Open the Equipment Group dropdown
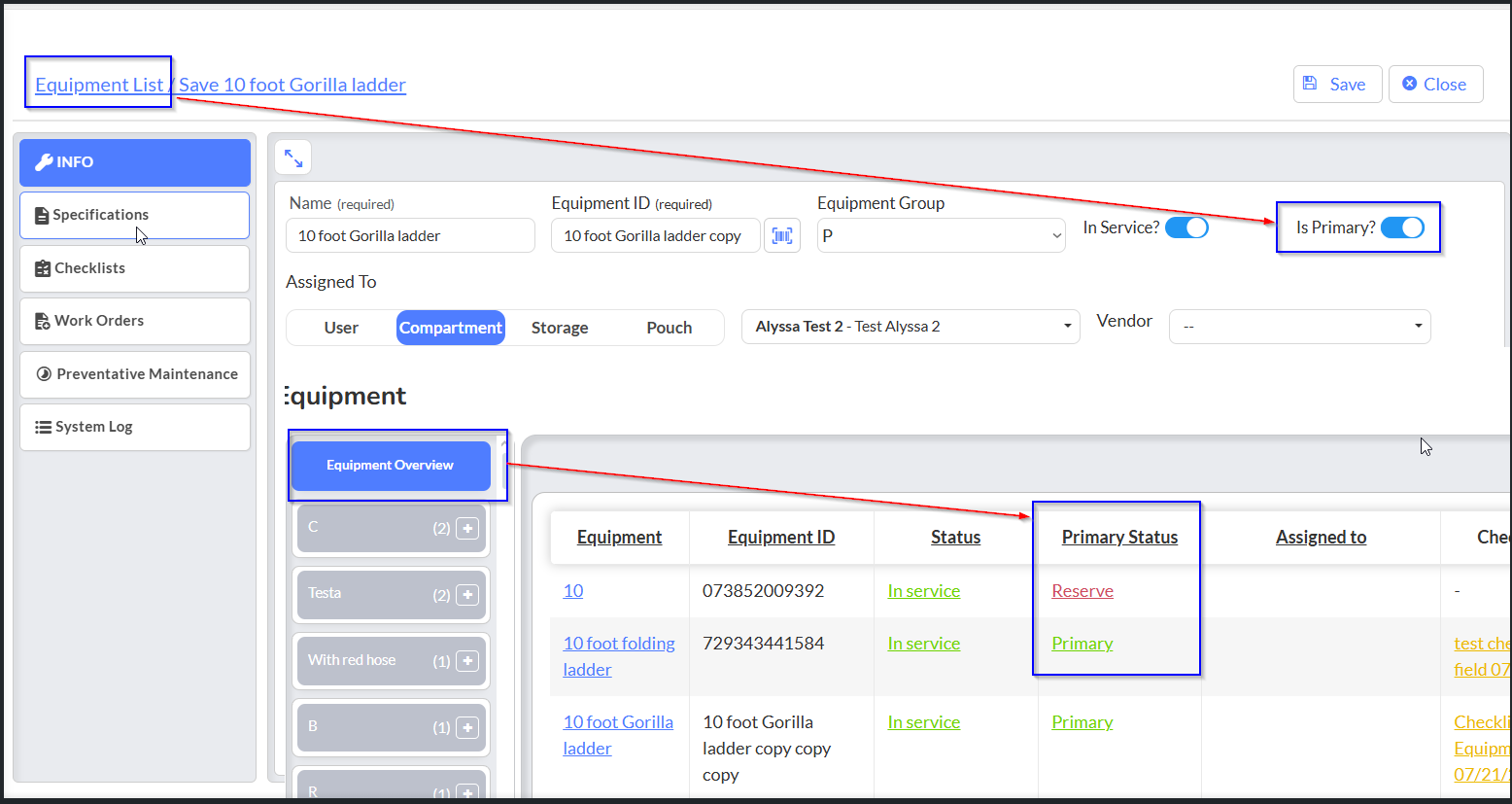This screenshot has width=1512, height=804. [942, 235]
